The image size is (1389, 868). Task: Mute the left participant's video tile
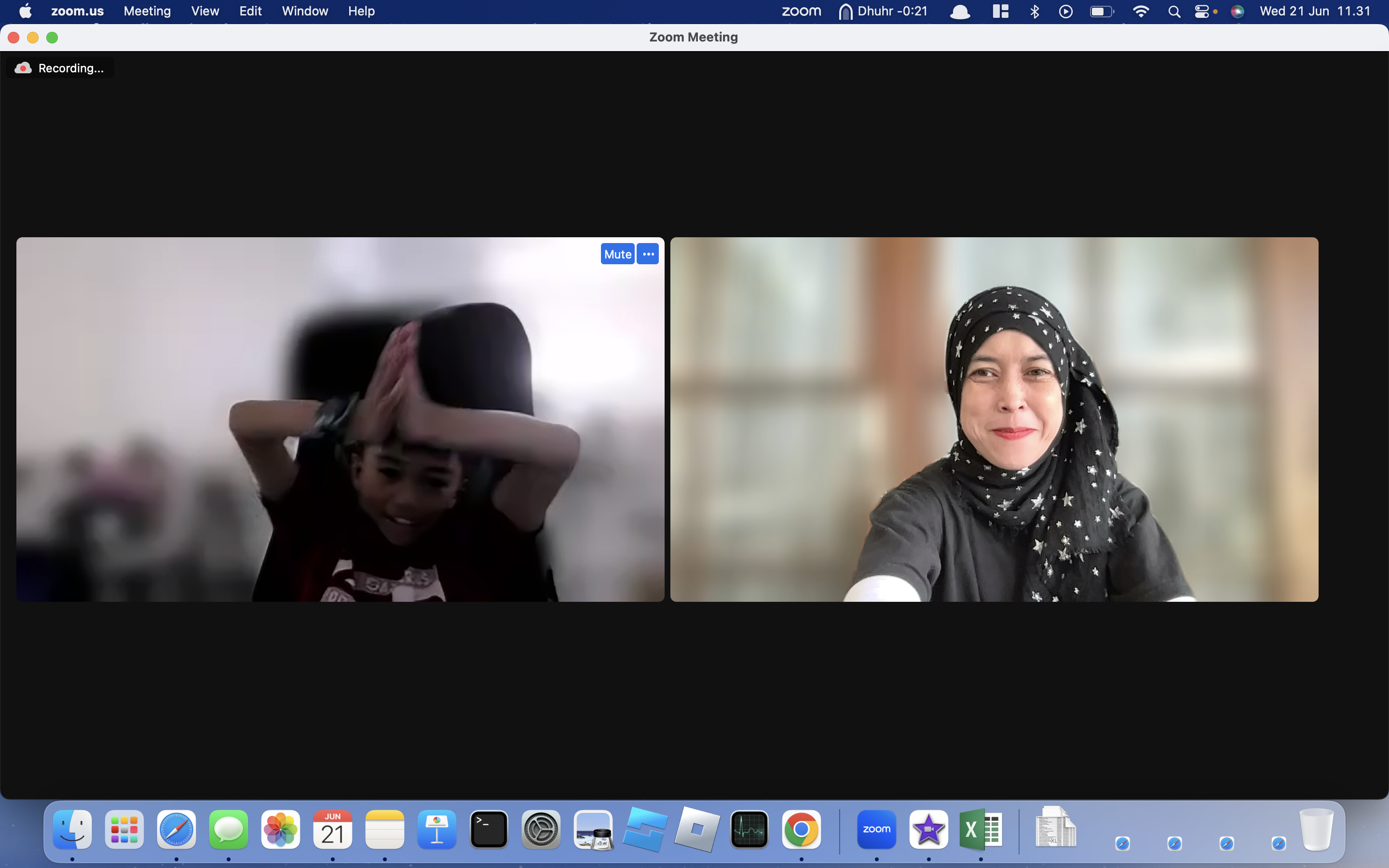(x=618, y=254)
